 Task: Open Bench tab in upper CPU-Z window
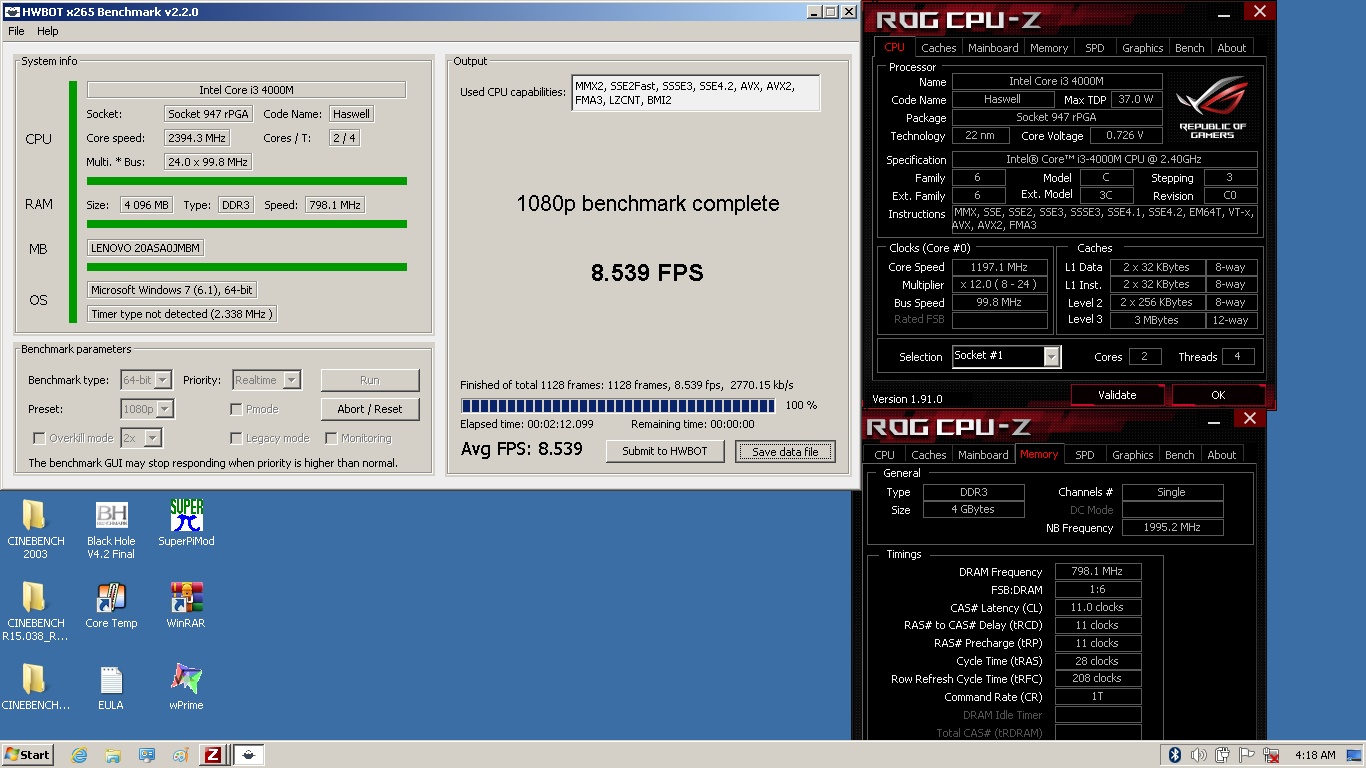coord(1190,48)
